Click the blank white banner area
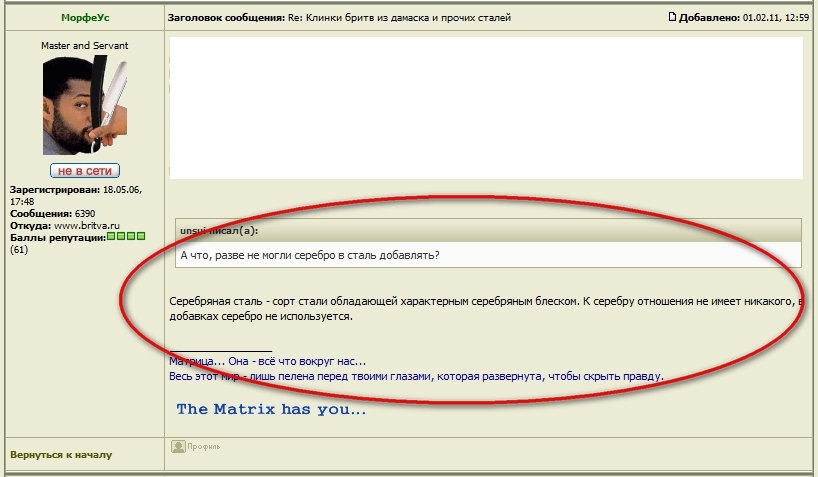This screenshot has height=477, width=818. pos(486,107)
